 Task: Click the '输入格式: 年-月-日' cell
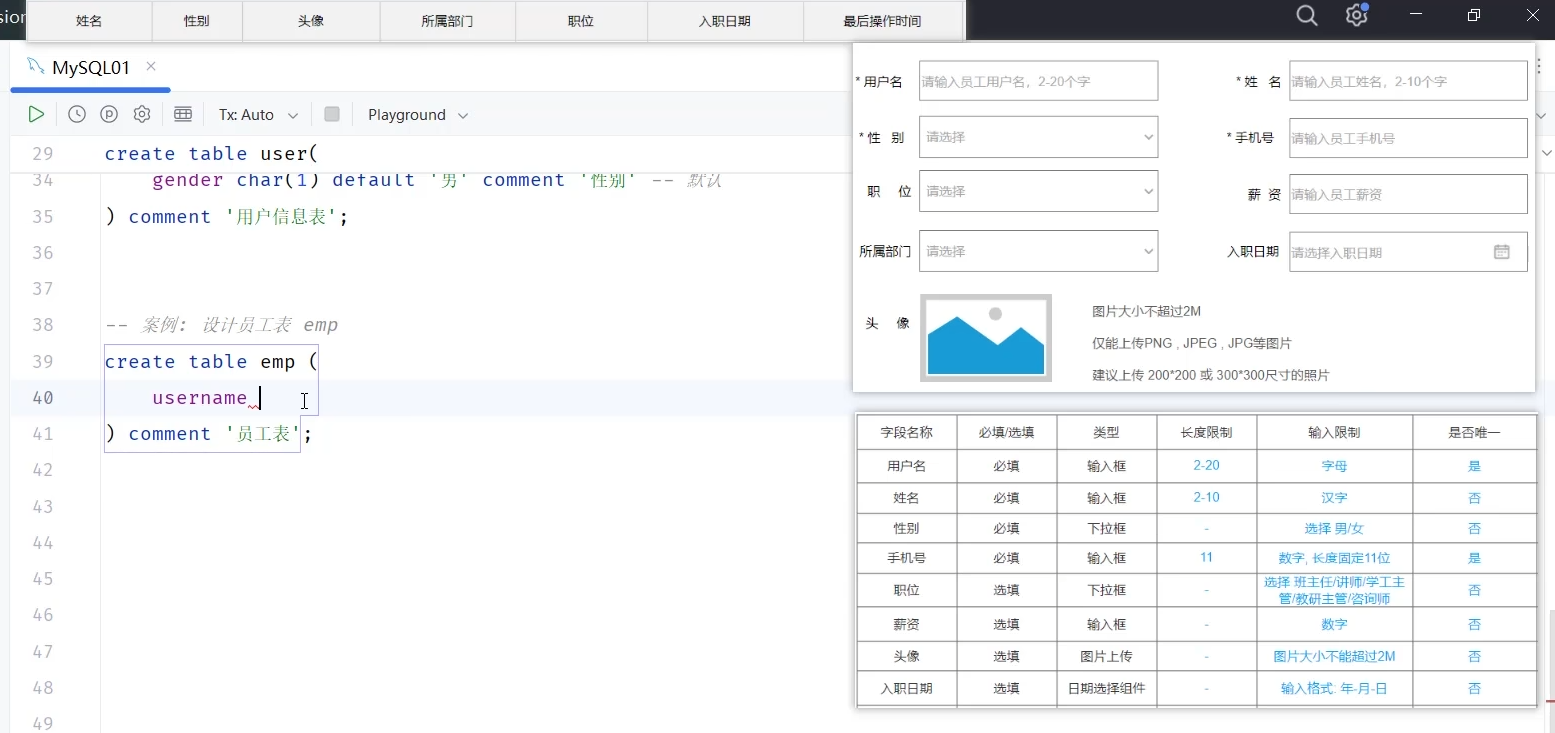[1334, 688]
